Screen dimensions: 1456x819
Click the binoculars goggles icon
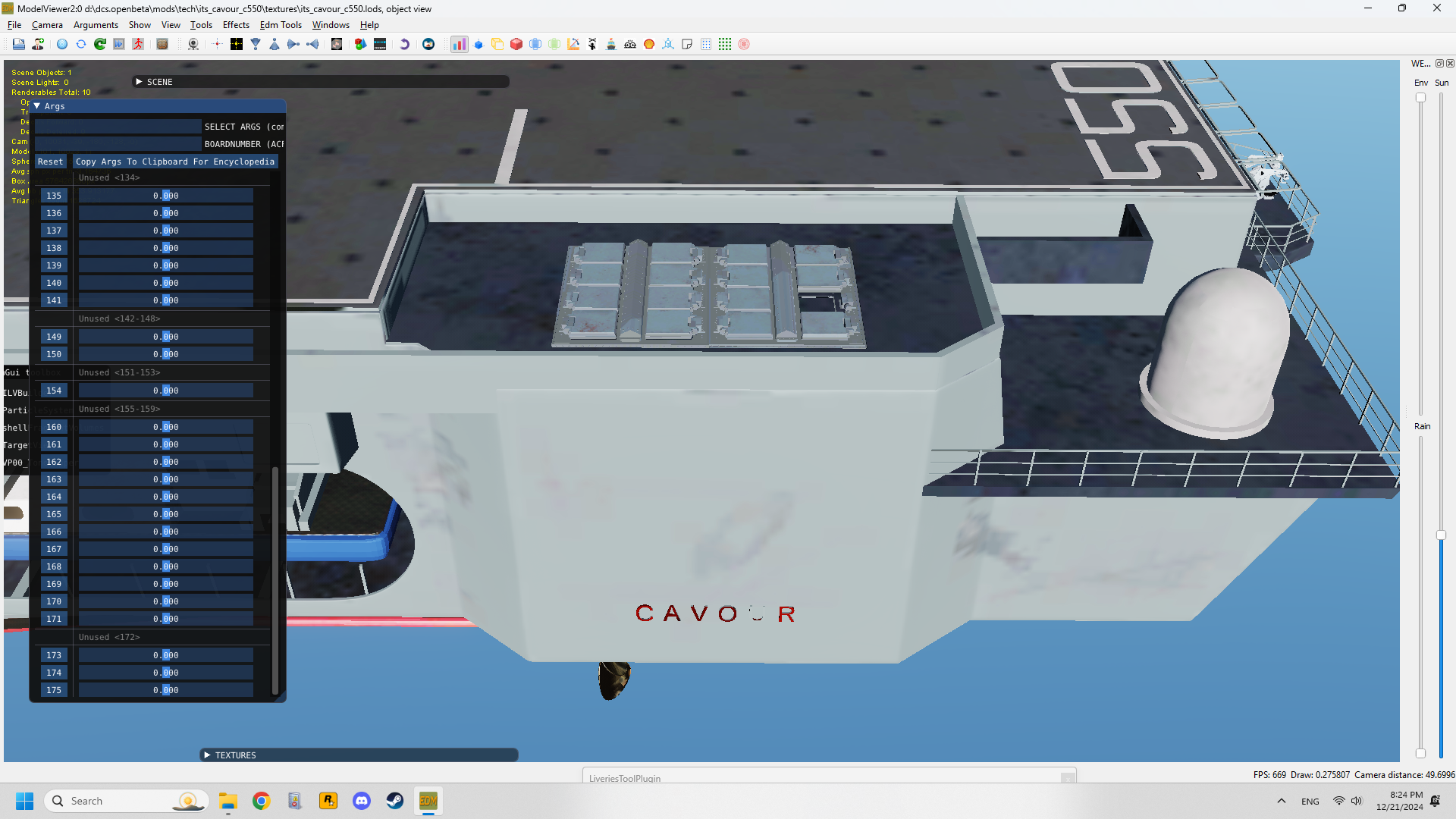[630, 44]
